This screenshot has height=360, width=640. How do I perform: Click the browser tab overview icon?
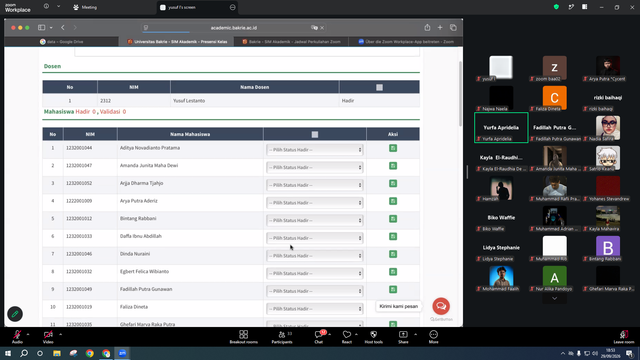coord(453,27)
